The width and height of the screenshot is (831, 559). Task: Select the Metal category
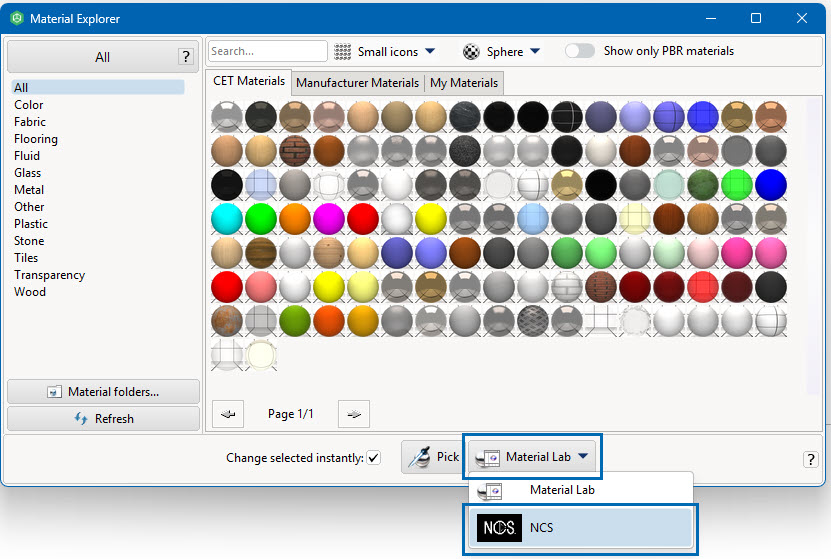(x=29, y=190)
